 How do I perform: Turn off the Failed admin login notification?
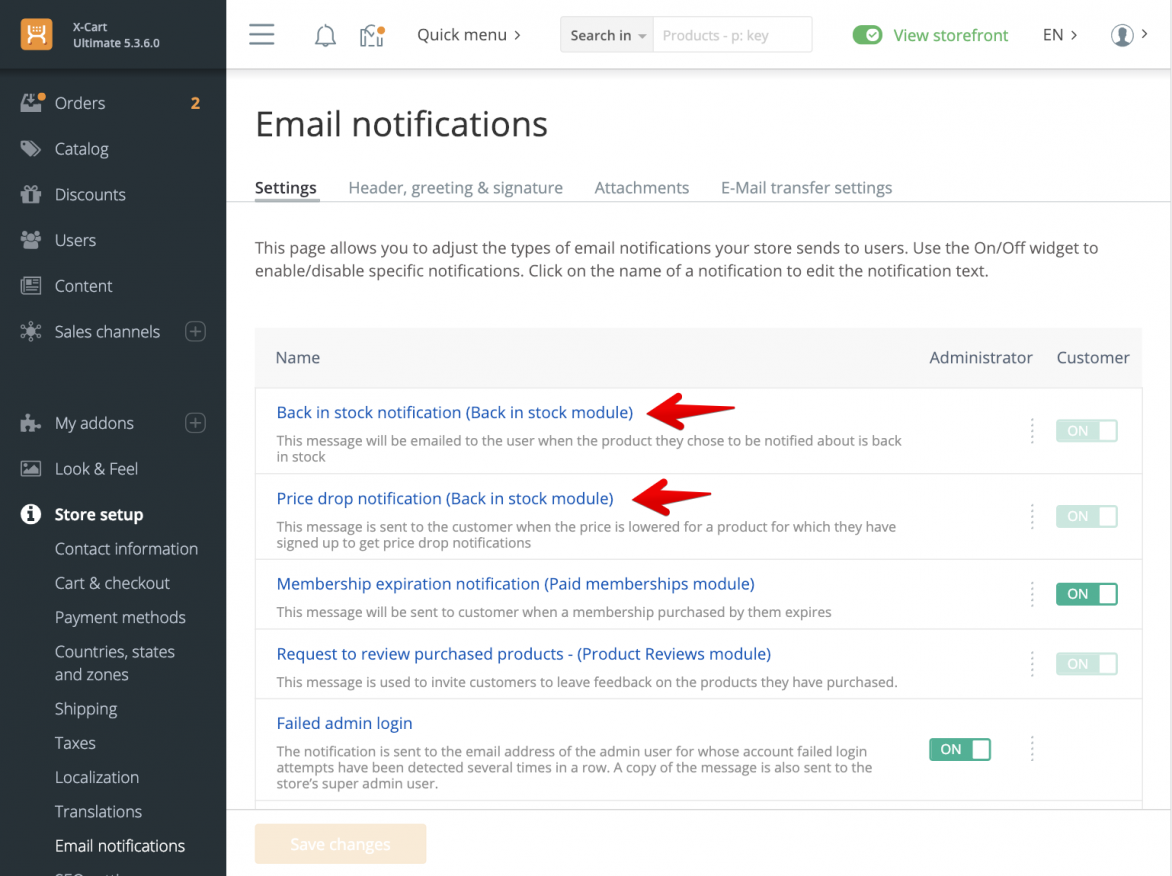coord(959,748)
